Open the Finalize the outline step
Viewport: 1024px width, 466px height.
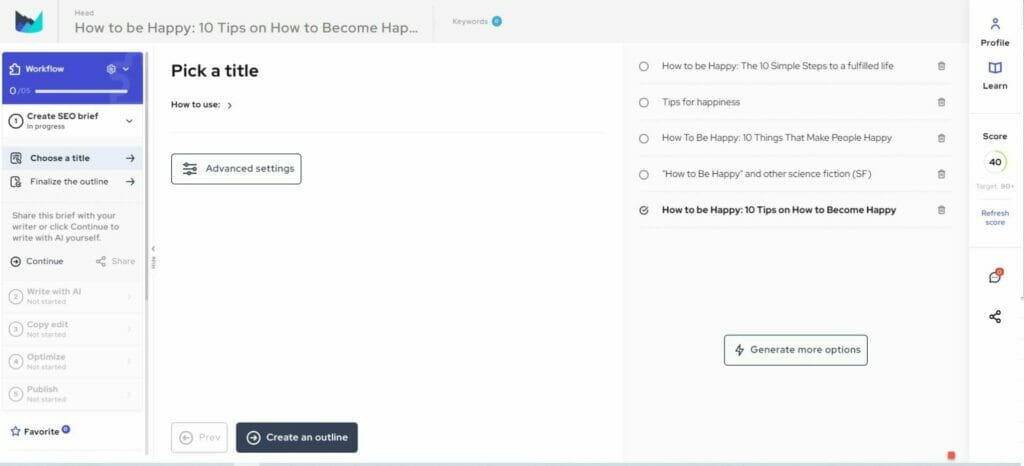click(x=72, y=181)
